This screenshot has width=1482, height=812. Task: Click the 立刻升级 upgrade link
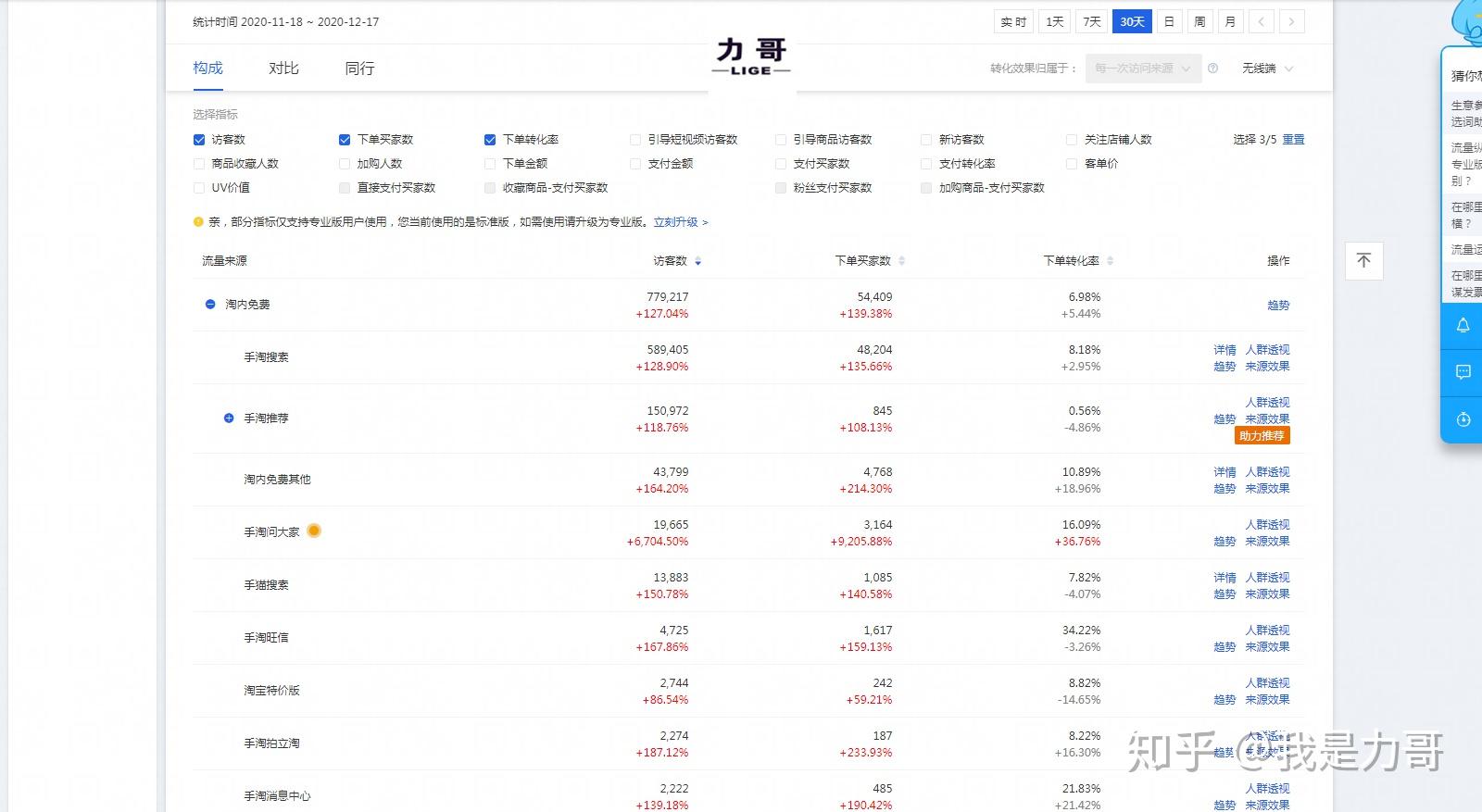click(680, 222)
